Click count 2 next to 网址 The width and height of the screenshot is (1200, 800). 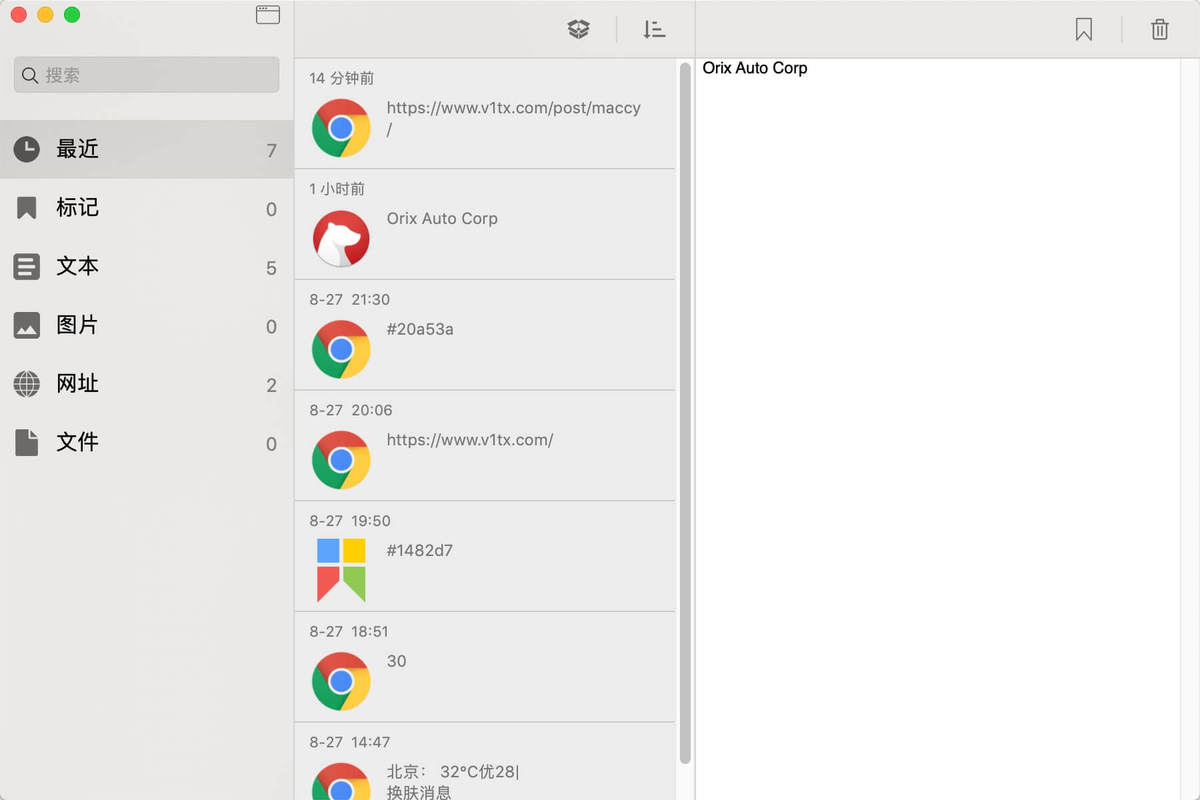tap(271, 386)
